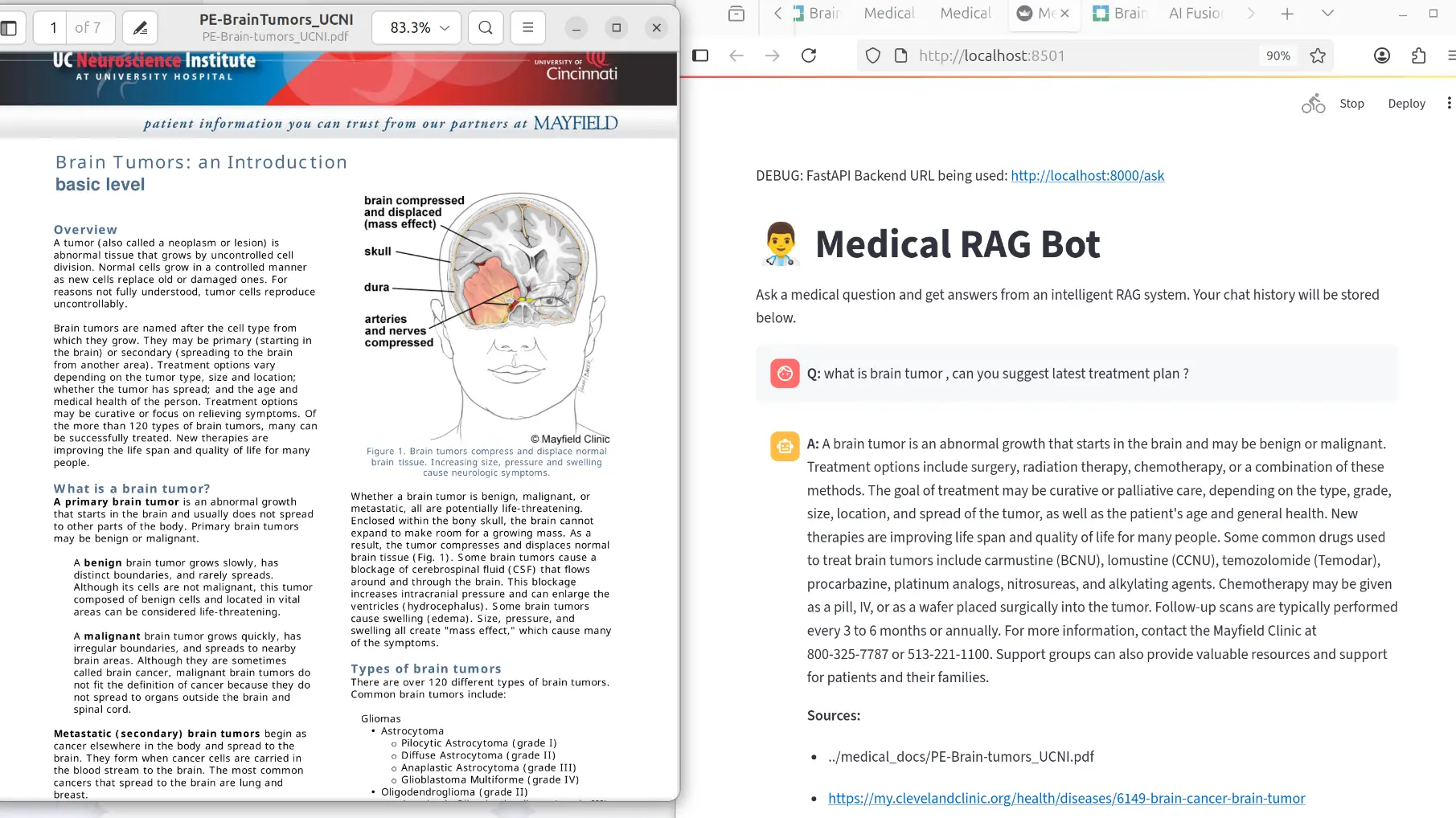Open the Streamlit three-dot menu
The image size is (1456, 818).
coord(1449,104)
